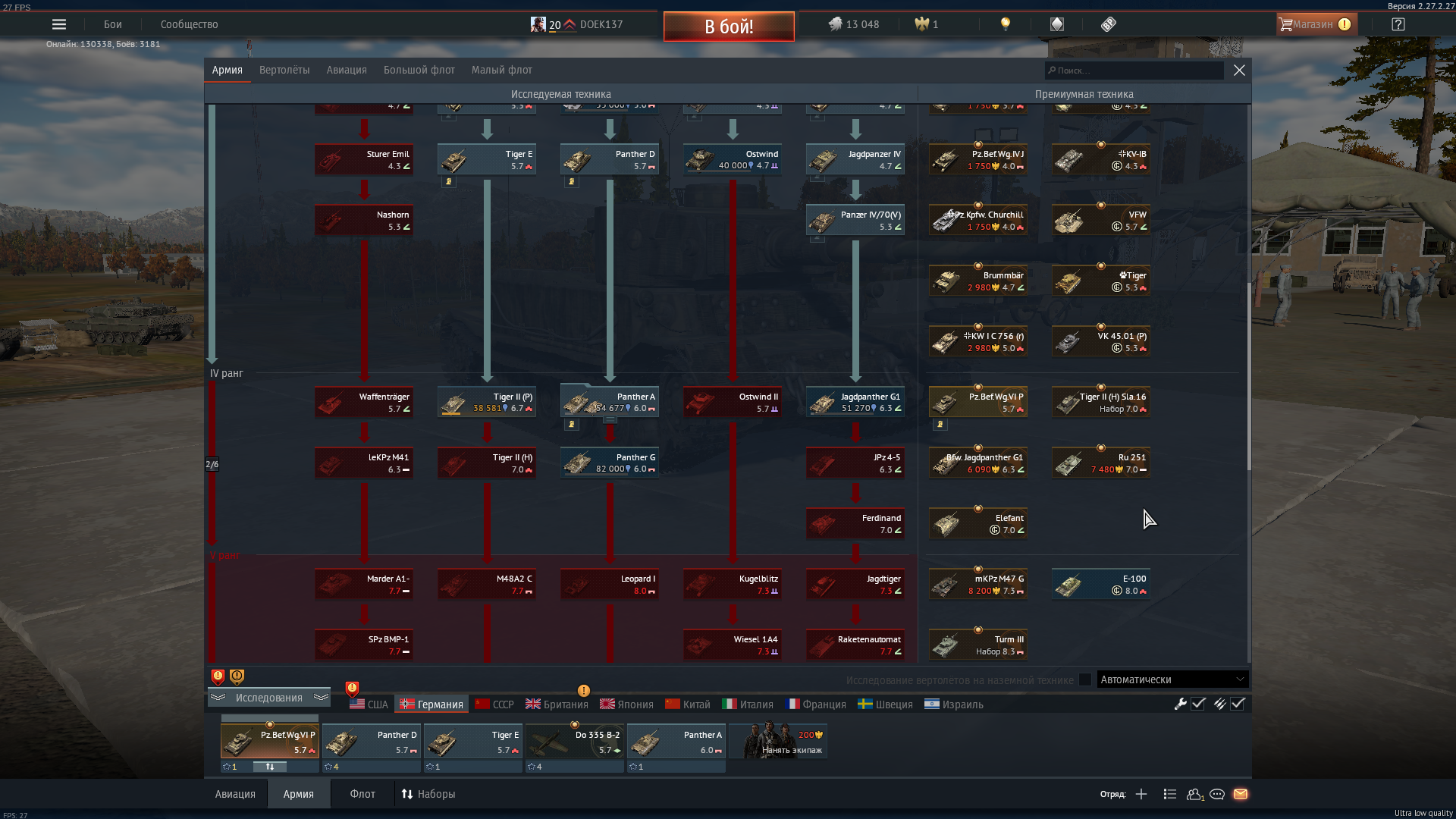Open the Автоматически dropdown
Image resolution: width=1456 pixels, height=819 pixels.
click(x=1172, y=679)
